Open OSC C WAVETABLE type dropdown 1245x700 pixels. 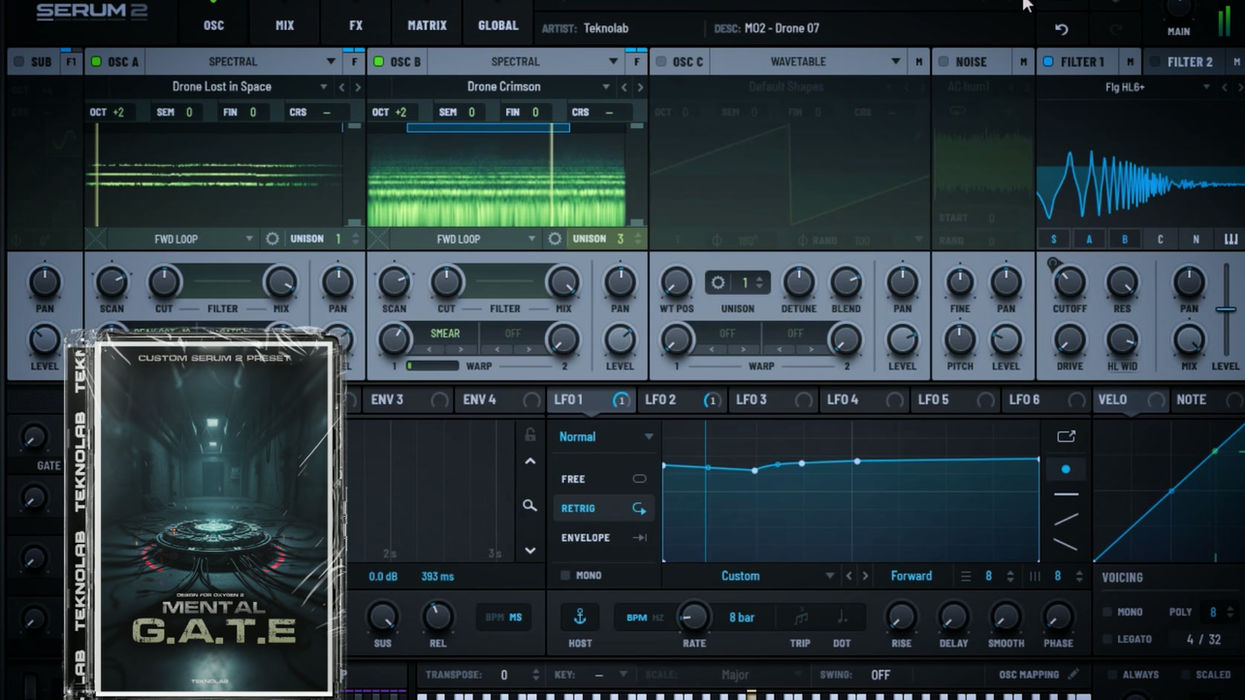point(808,62)
